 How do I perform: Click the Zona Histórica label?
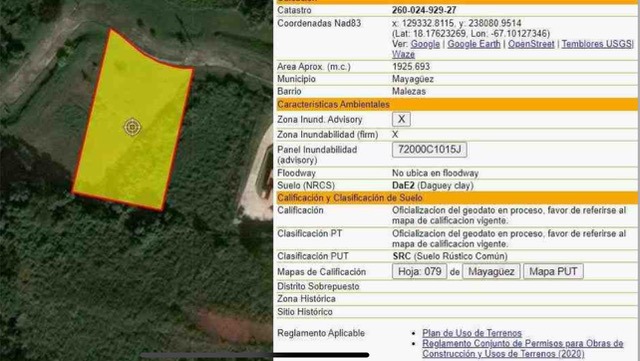click(306, 299)
